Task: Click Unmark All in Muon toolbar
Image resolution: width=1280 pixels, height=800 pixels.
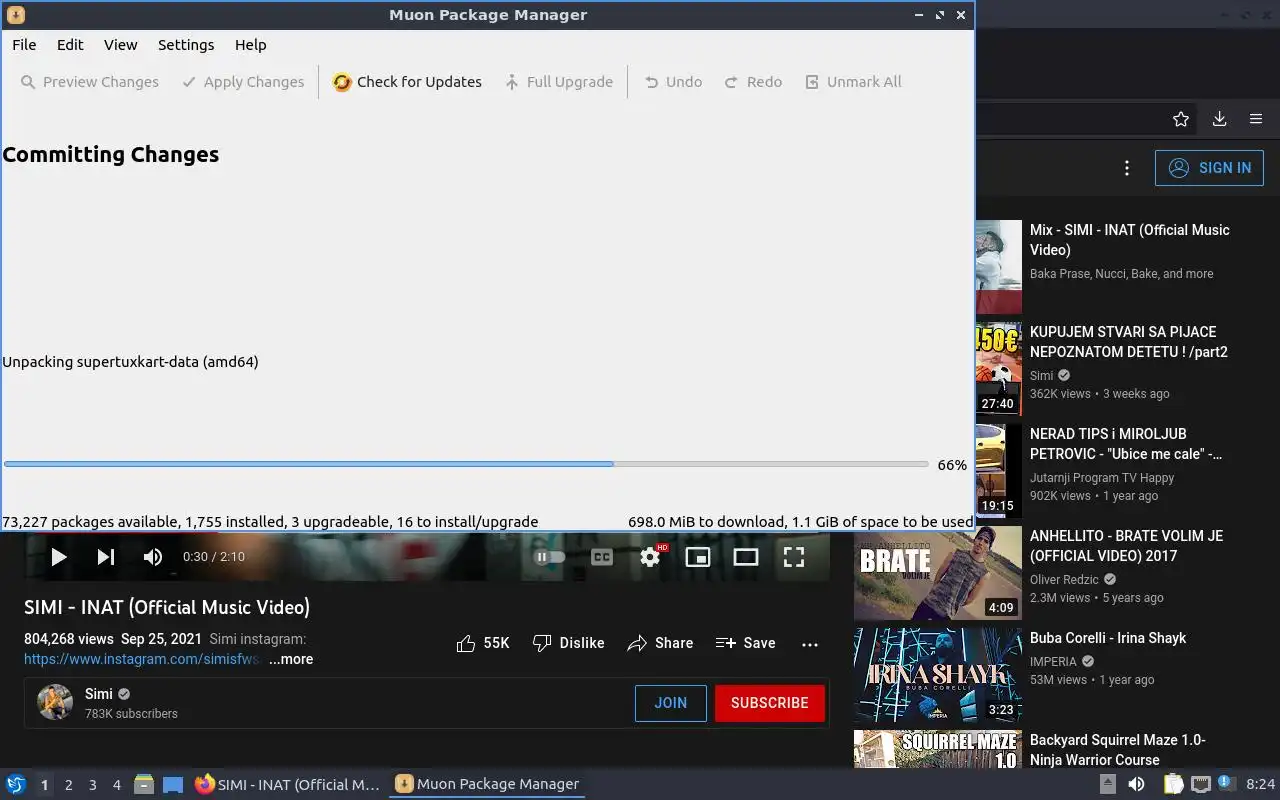Action: (853, 82)
